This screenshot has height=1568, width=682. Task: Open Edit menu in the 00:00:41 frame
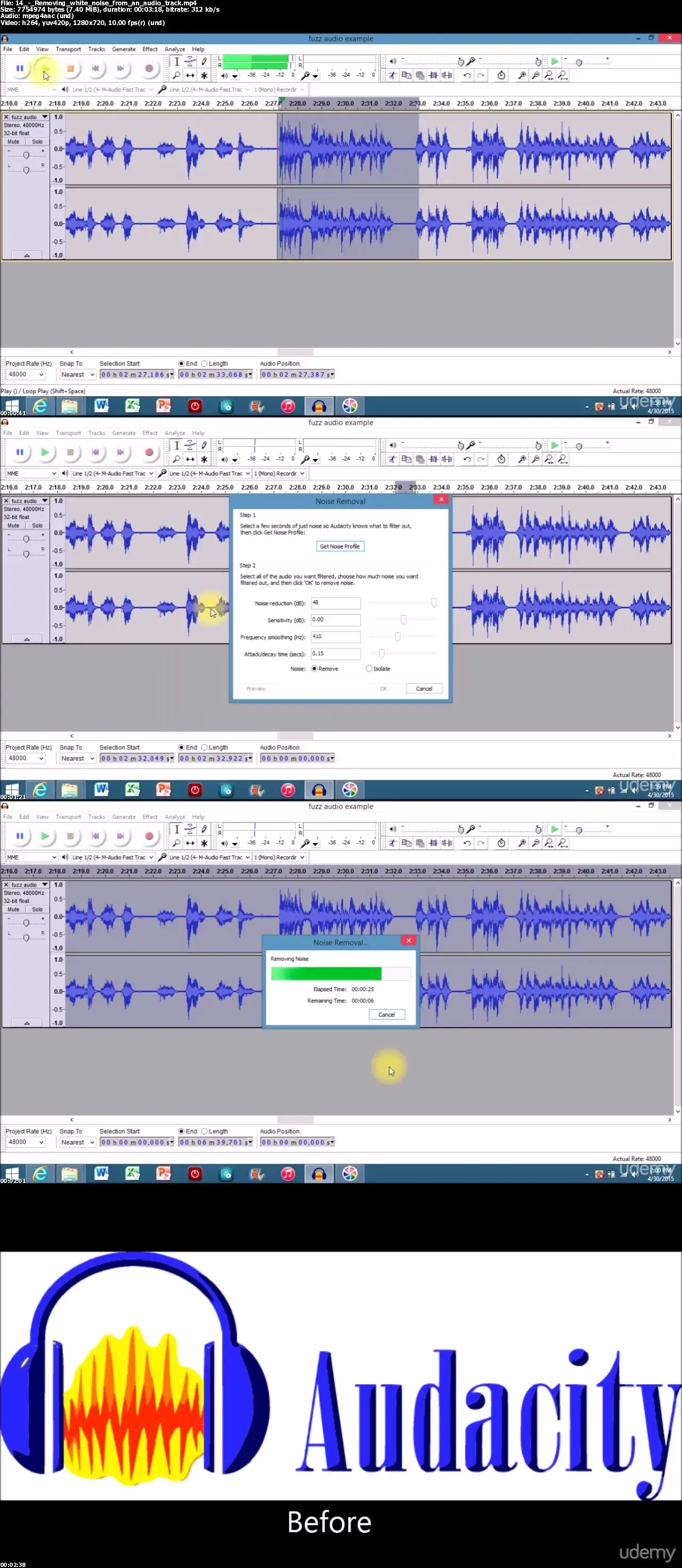click(x=24, y=49)
